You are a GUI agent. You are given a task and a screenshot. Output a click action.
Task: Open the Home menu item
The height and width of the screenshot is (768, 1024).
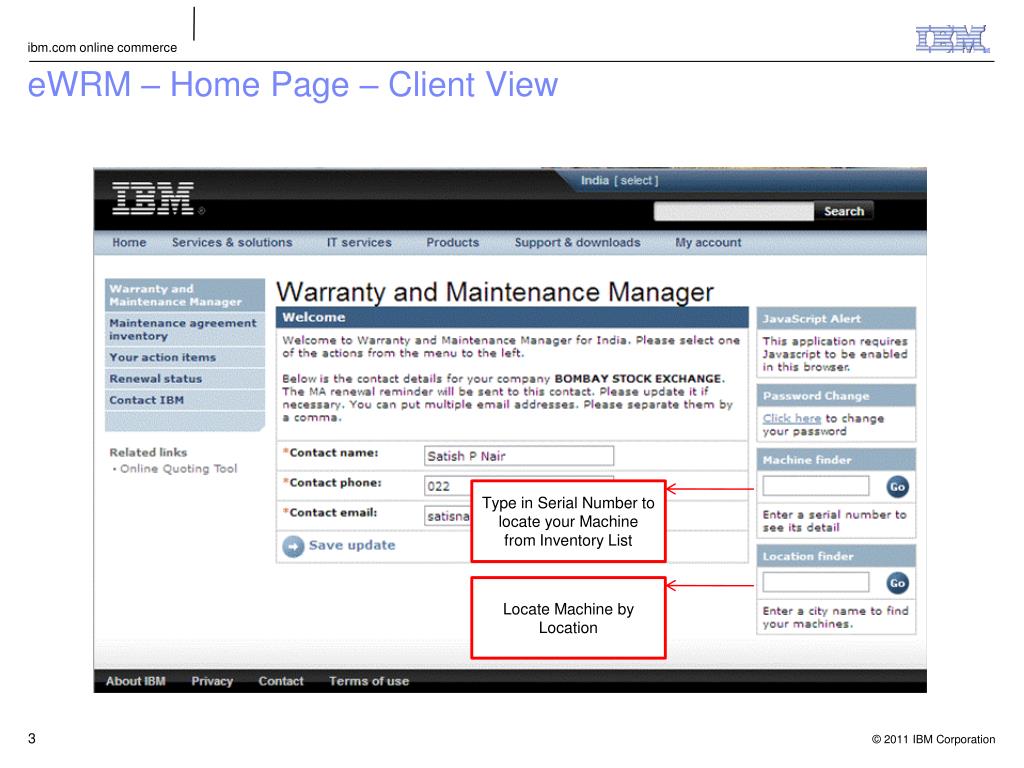click(129, 242)
